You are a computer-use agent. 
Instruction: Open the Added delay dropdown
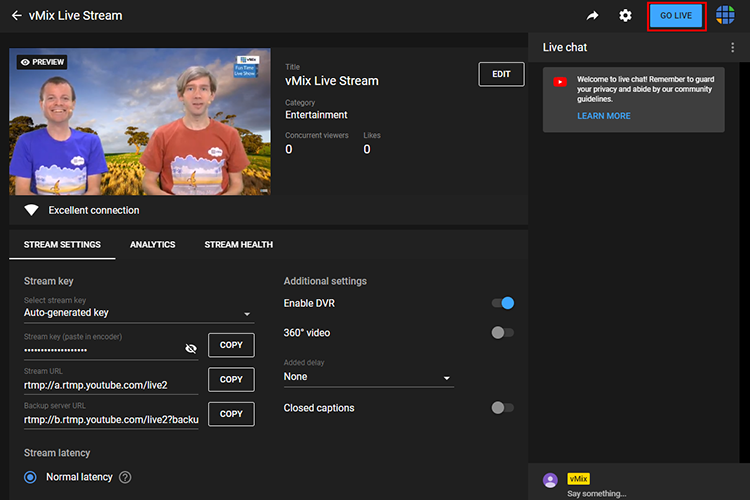(x=368, y=377)
